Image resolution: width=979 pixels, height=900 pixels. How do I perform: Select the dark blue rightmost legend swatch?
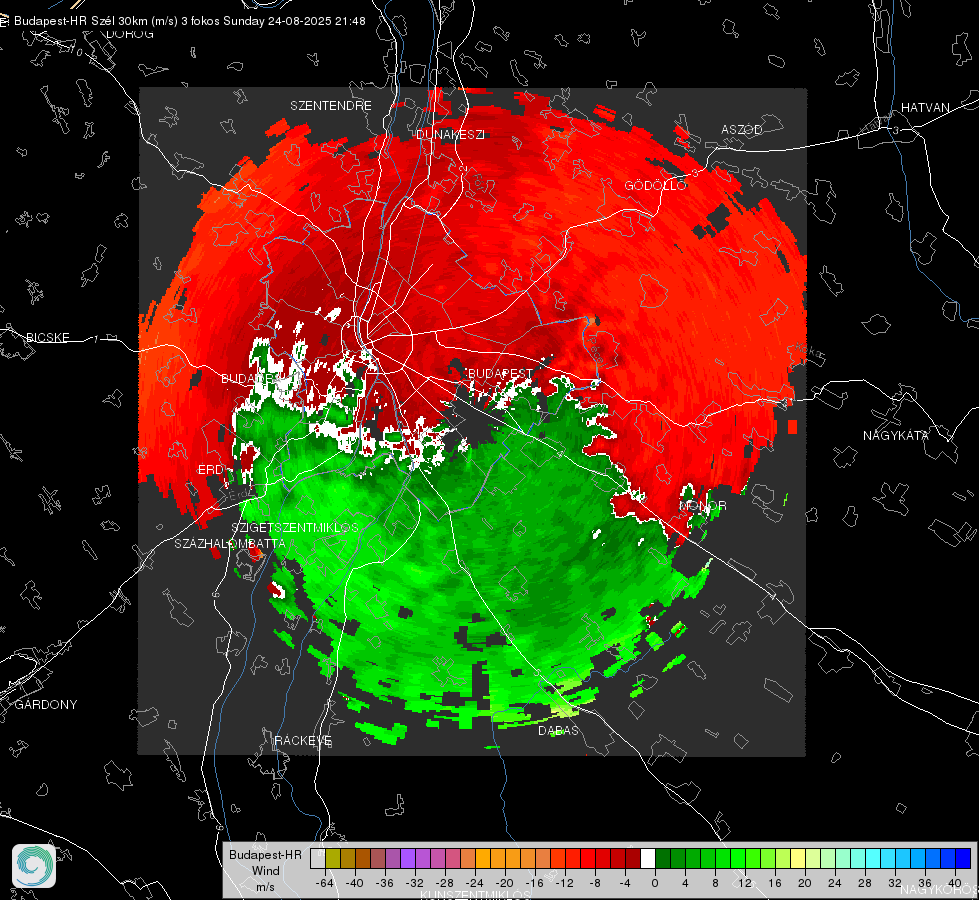(963, 858)
